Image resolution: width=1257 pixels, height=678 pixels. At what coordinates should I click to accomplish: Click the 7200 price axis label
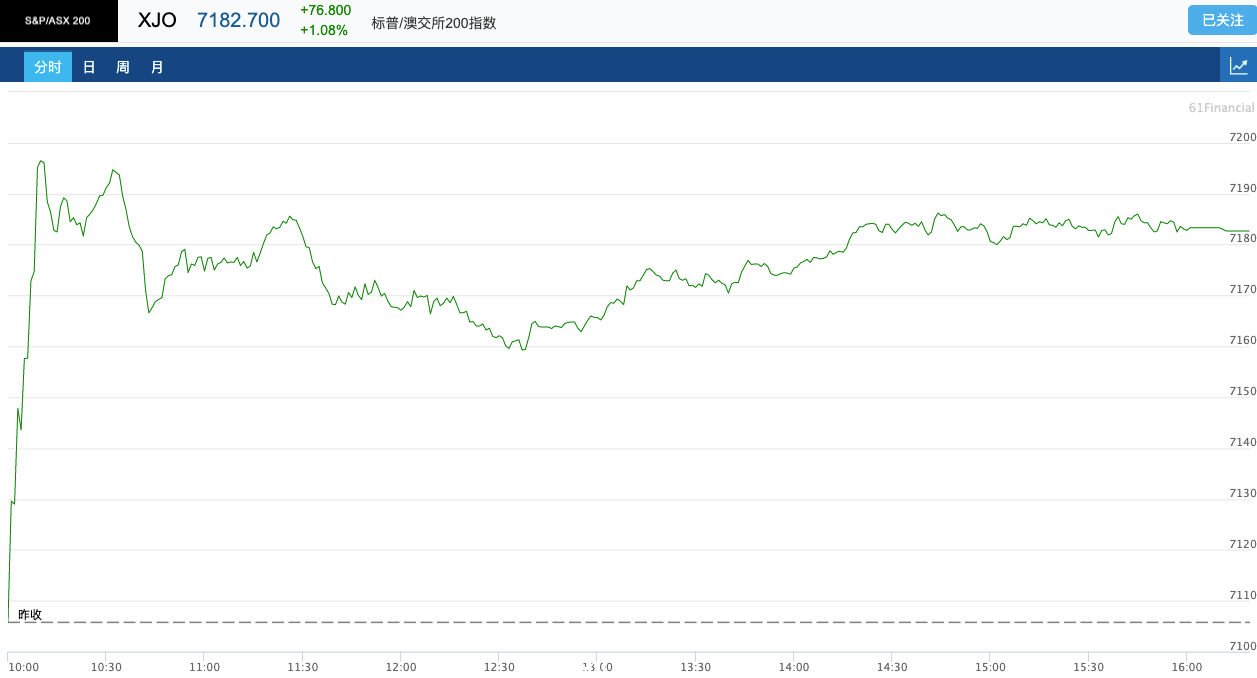pos(1241,137)
